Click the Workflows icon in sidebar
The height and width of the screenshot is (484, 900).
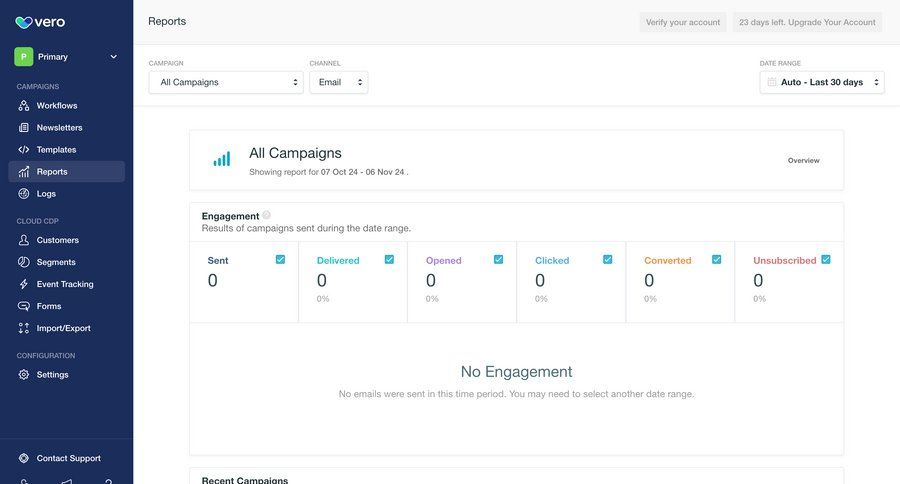coord(24,106)
